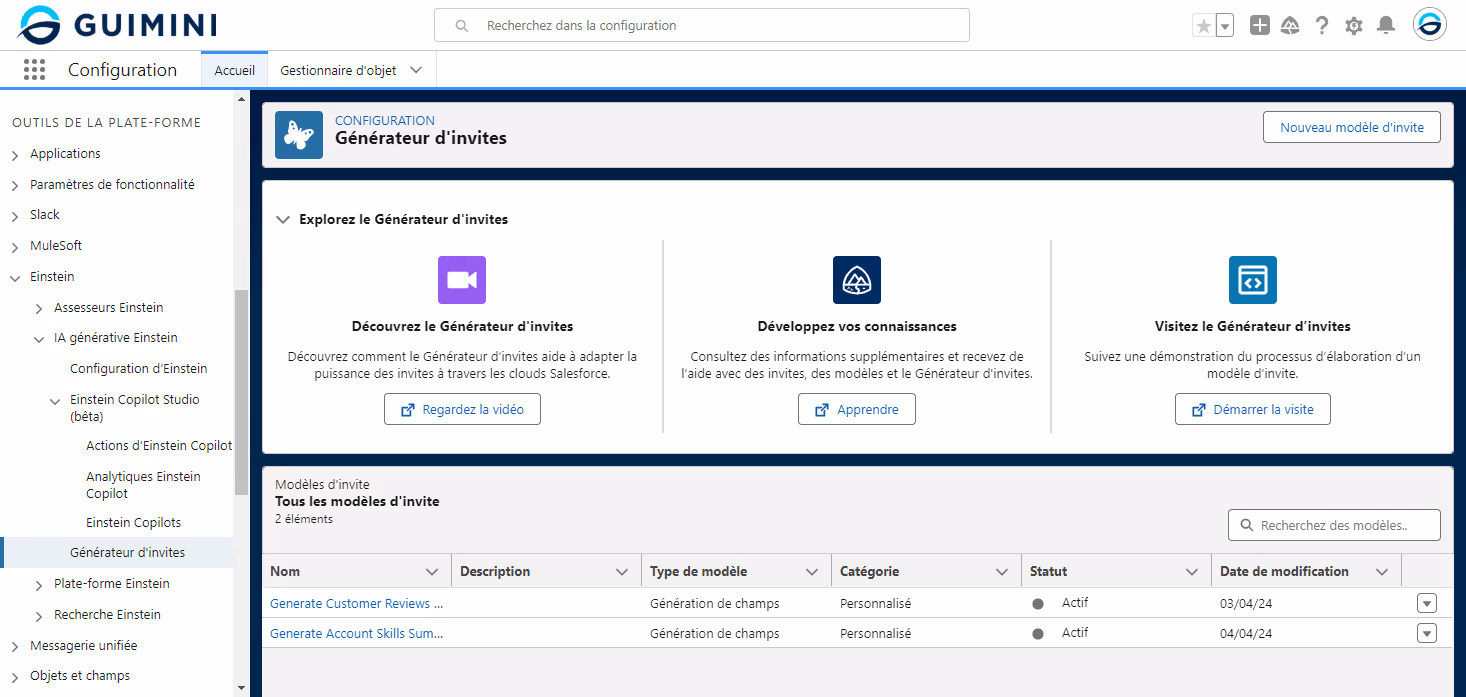Viewport: 1466px width, 697px height.
Task: Open row actions for Generate Account Skills
Action: tap(1427, 633)
